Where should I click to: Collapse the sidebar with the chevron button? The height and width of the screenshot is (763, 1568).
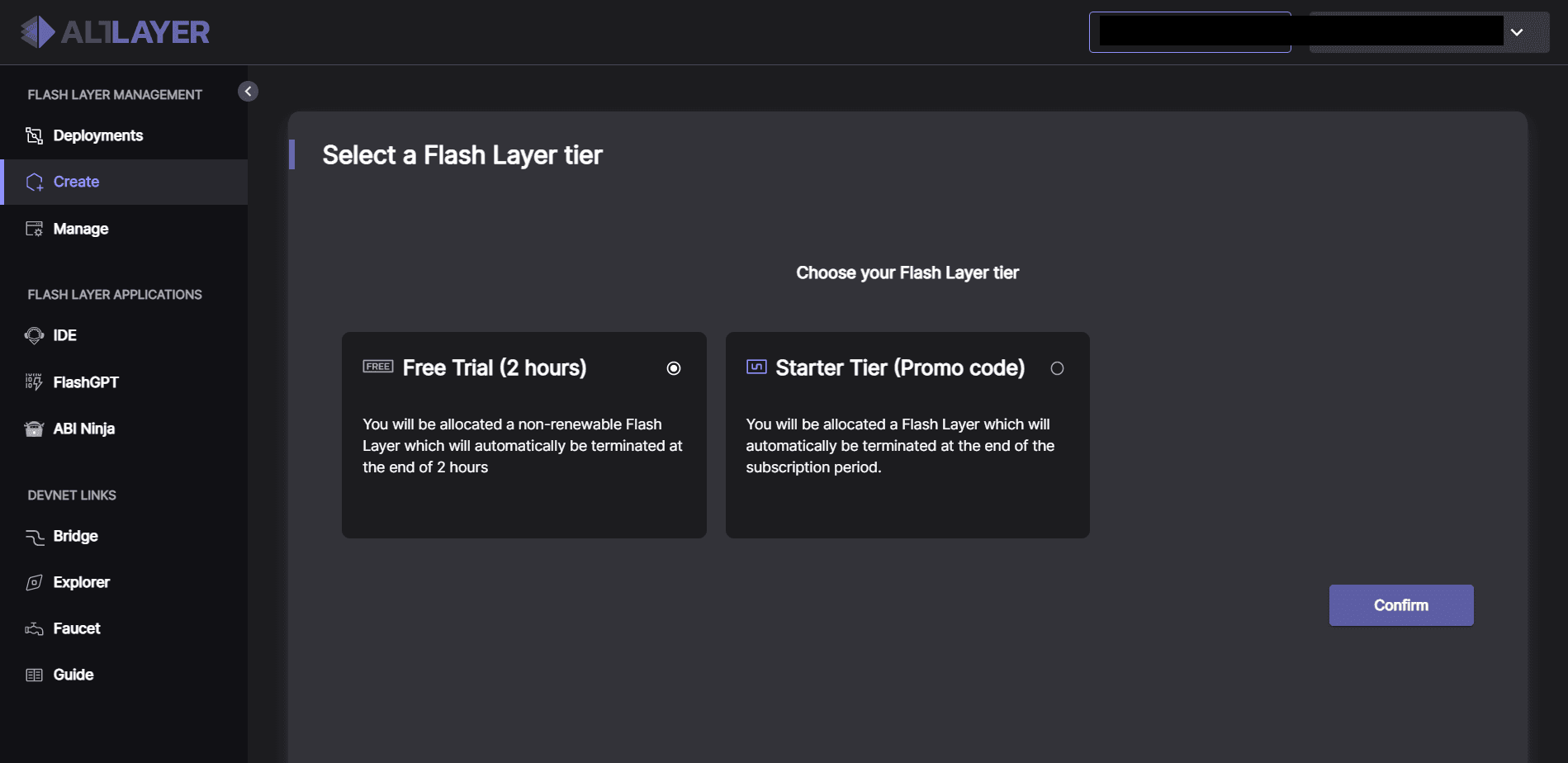[248, 92]
